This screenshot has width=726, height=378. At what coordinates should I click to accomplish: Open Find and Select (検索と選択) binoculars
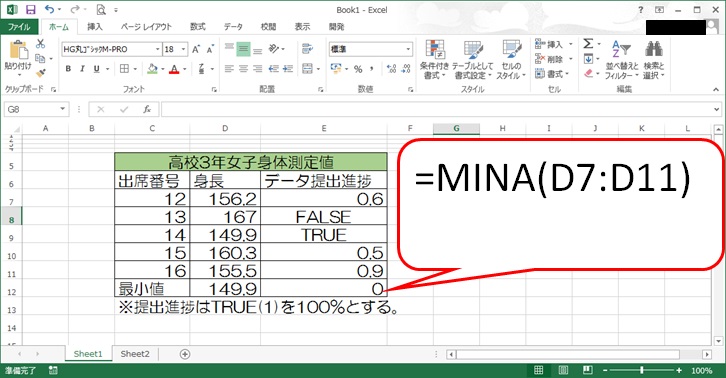pos(654,59)
